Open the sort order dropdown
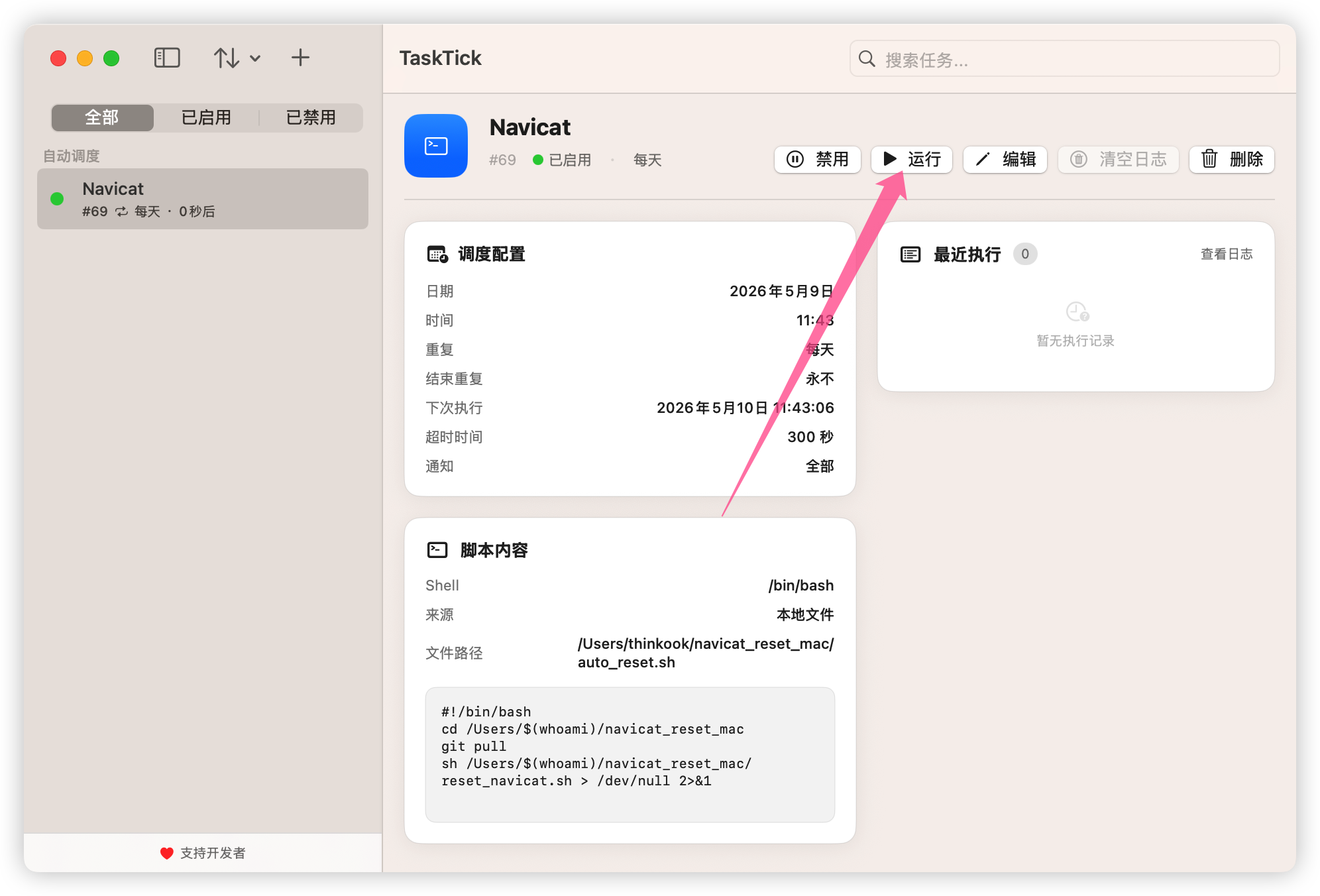This screenshot has width=1320, height=896. click(237, 58)
